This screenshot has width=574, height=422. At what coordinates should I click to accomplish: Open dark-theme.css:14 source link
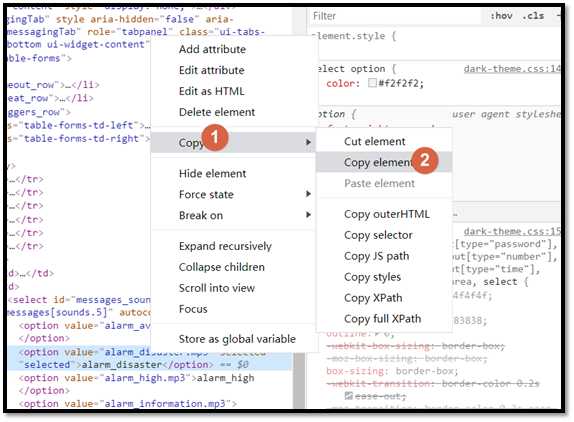click(x=512, y=69)
